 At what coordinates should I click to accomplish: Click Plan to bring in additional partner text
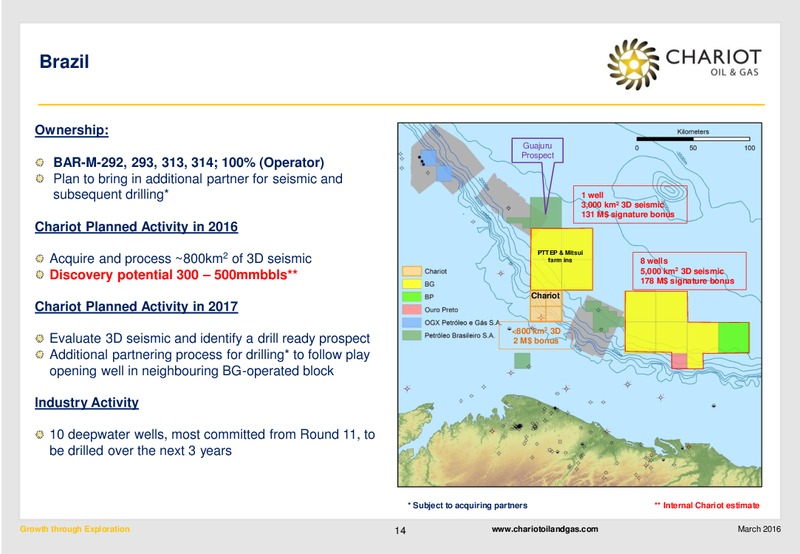(x=198, y=187)
